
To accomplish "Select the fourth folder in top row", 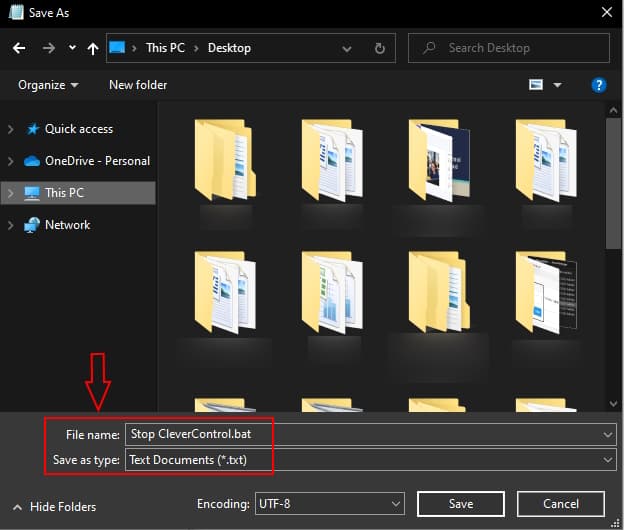I will 546,160.
